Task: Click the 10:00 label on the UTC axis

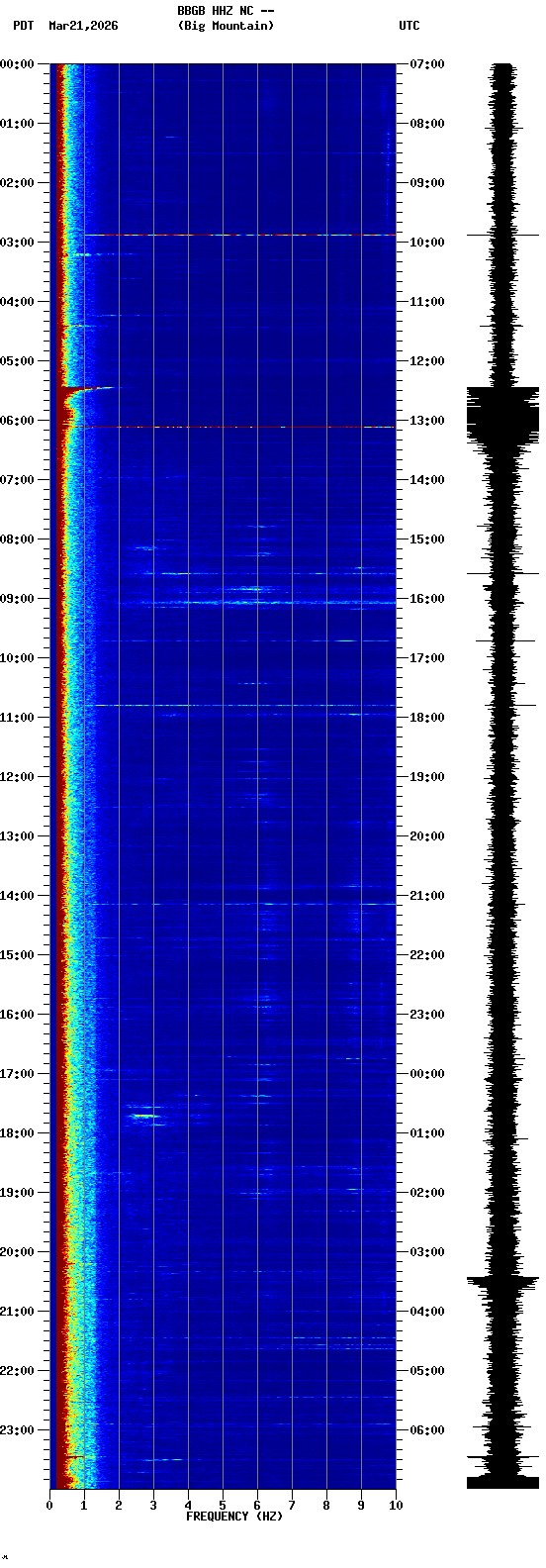Action: (x=427, y=243)
